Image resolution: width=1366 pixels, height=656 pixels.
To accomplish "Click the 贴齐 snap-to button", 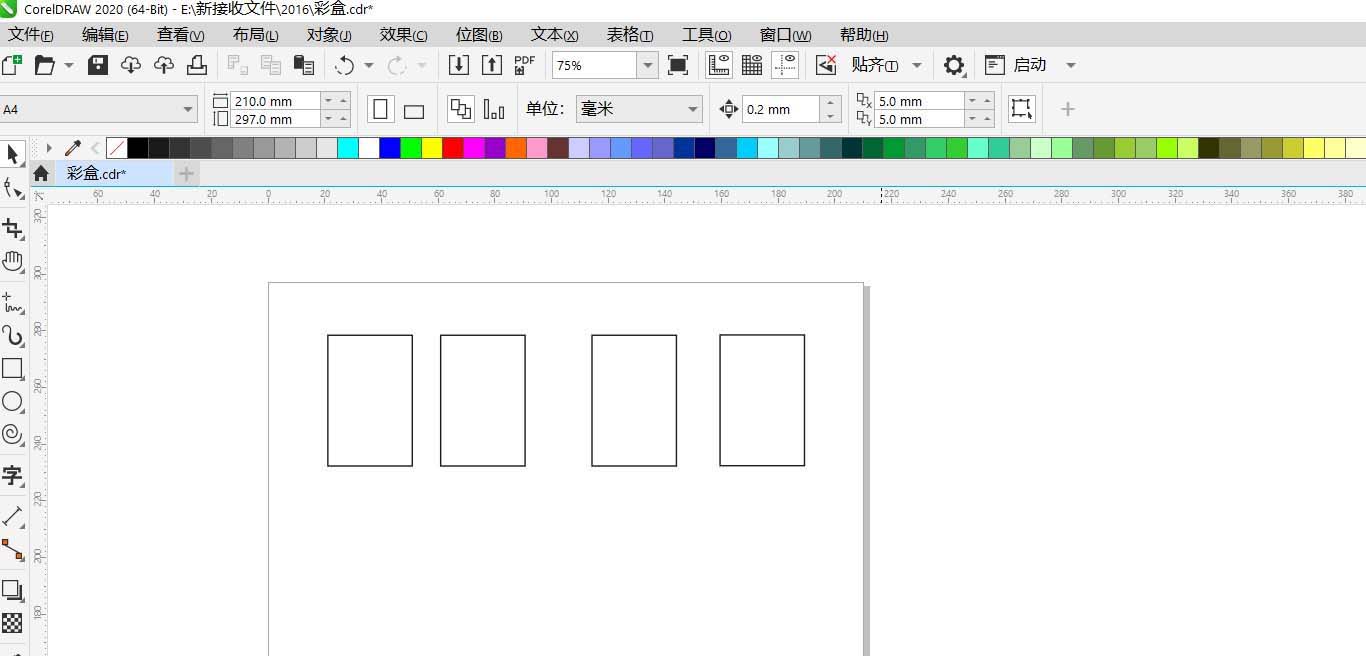I will 874,65.
